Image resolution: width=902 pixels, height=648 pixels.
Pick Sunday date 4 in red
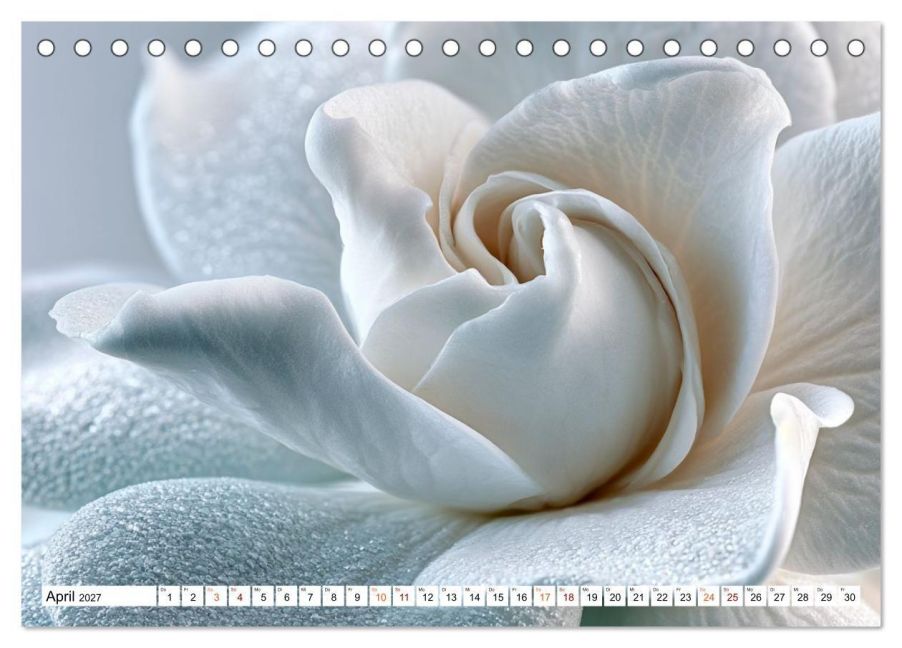tap(240, 596)
